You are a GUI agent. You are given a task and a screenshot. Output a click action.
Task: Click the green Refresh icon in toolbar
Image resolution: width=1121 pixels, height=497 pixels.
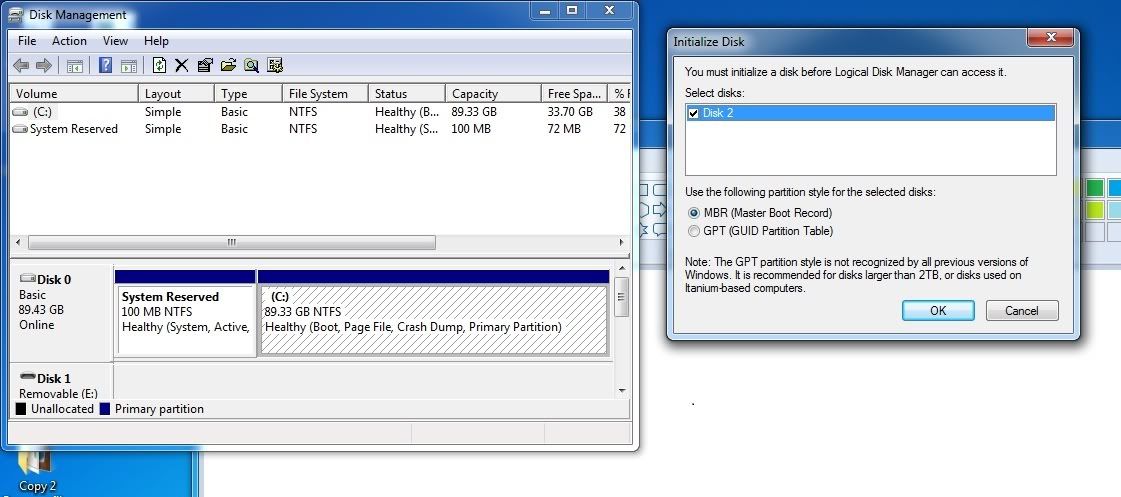pyautogui.click(x=159, y=66)
